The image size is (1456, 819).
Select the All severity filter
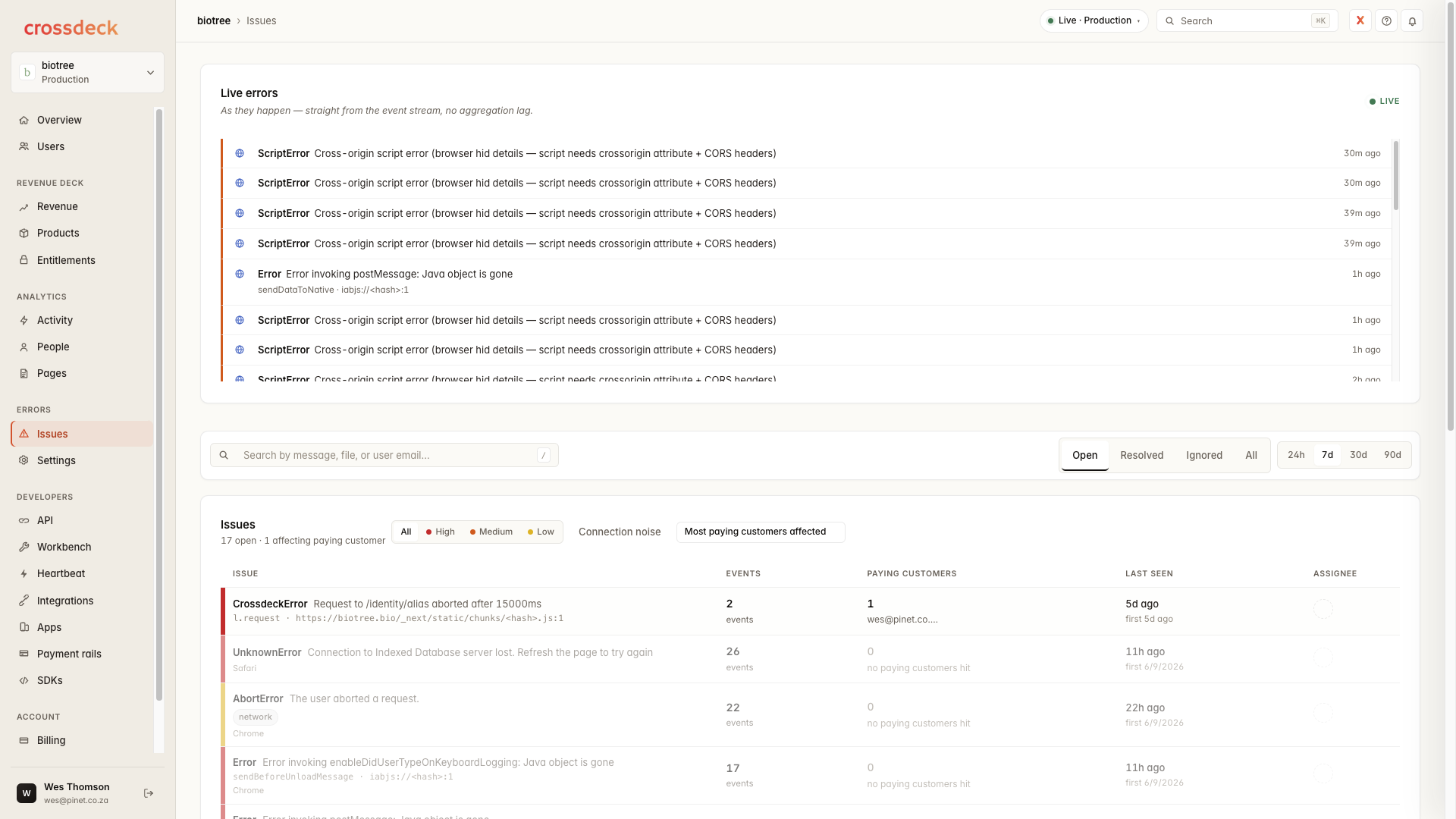tap(406, 532)
